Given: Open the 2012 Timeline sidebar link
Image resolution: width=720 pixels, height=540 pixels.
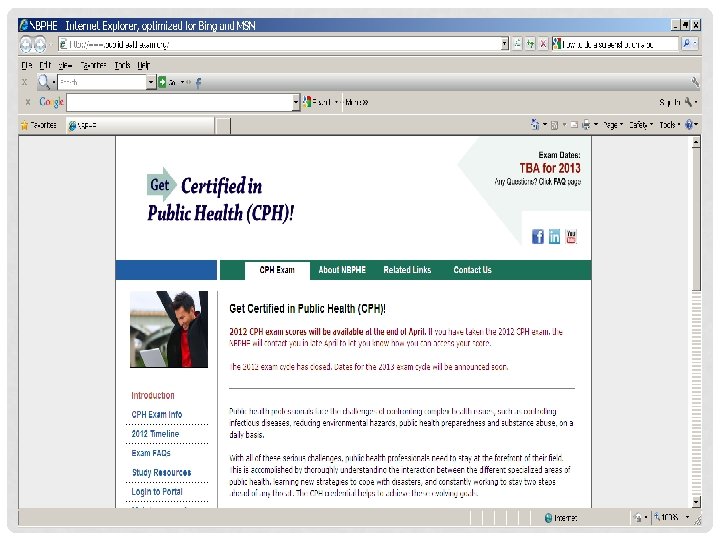Looking at the screenshot, I should click(155, 434).
